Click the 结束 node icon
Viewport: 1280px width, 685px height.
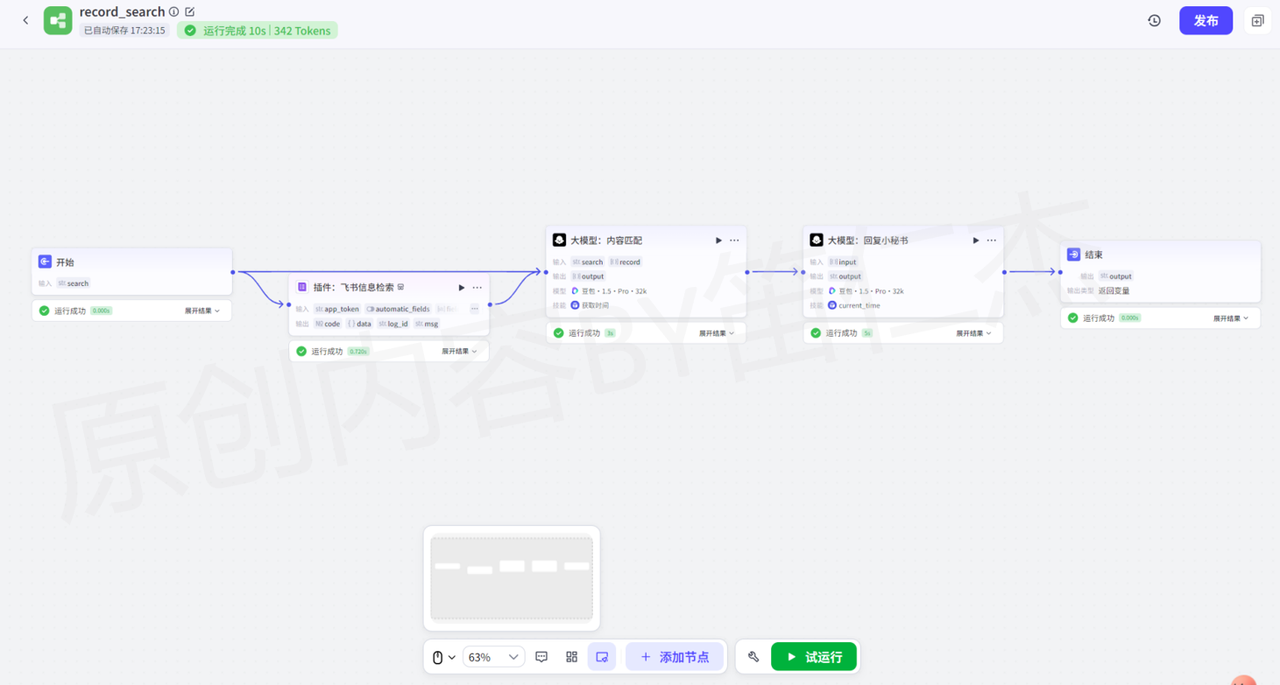point(1074,254)
